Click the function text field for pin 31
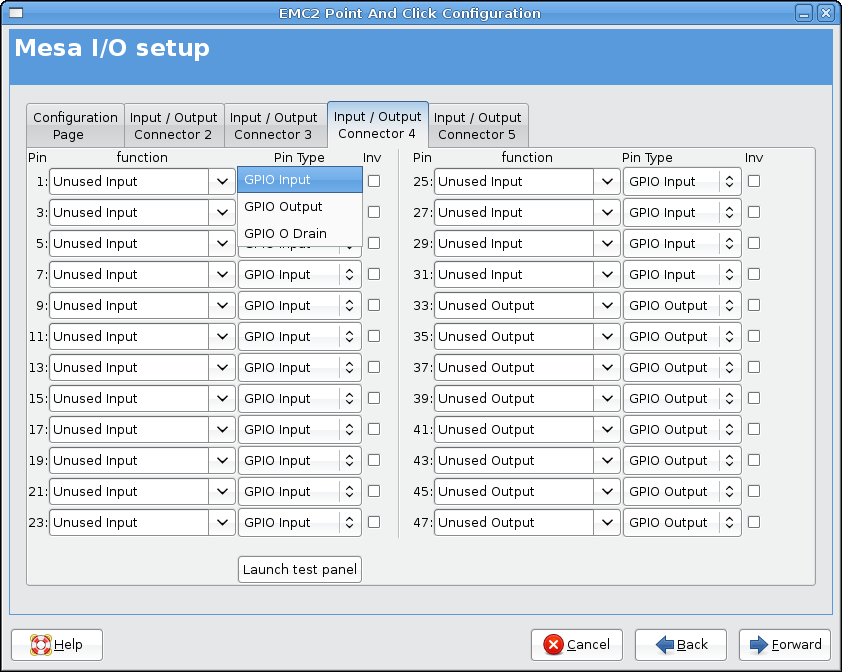The image size is (842, 672). coord(514,274)
